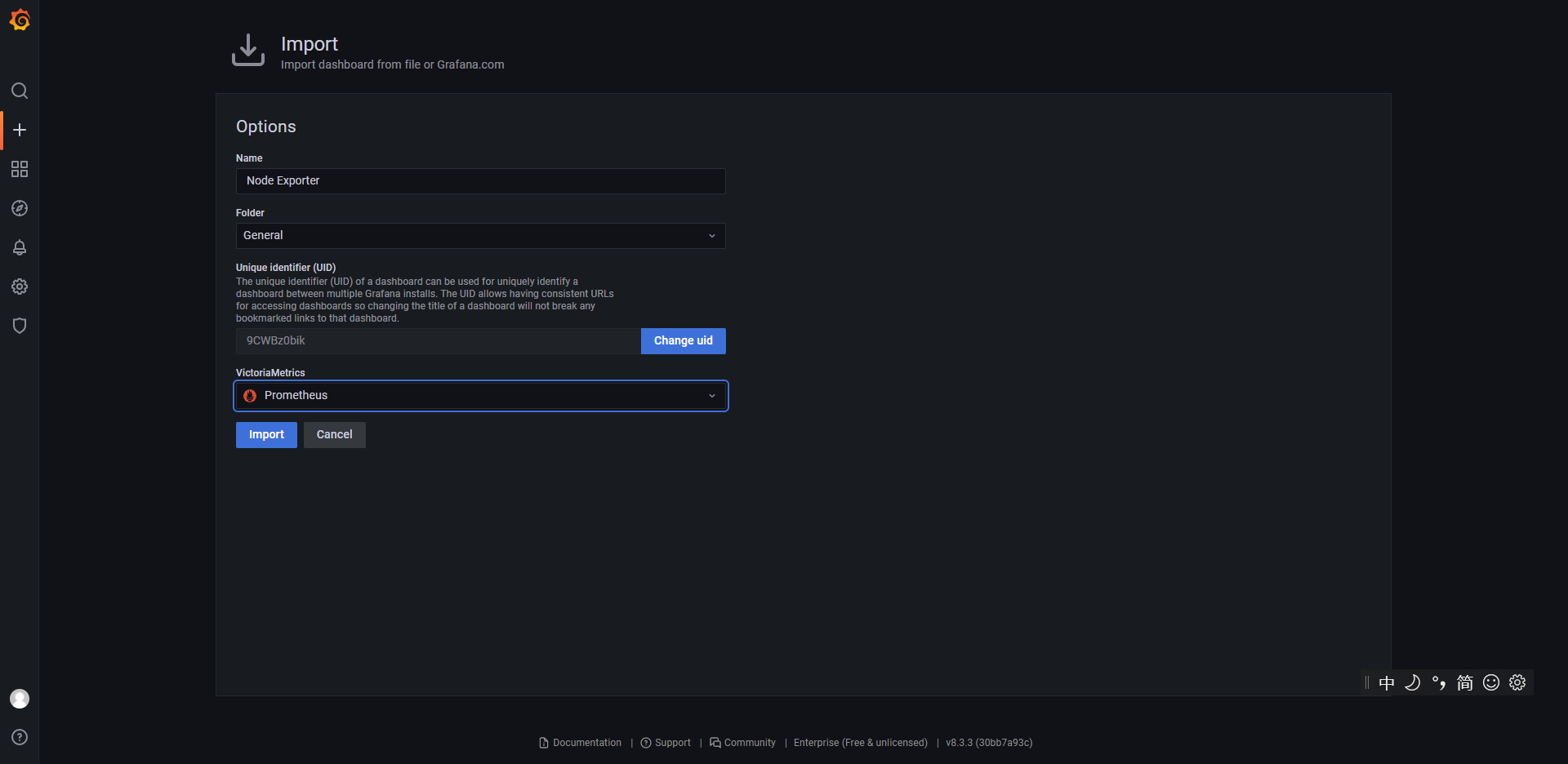Click the 简 simplified Chinese icon
This screenshot has height=764, width=1568.
[x=1465, y=682]
